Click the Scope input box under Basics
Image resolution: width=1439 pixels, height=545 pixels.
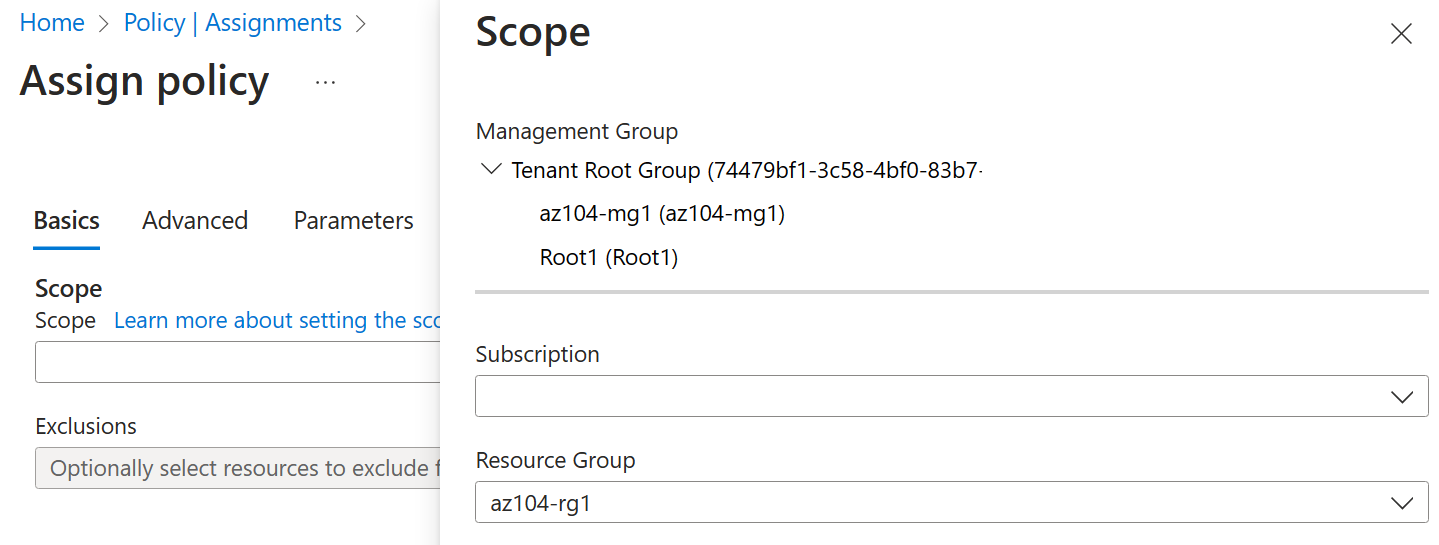pos(237,362)
